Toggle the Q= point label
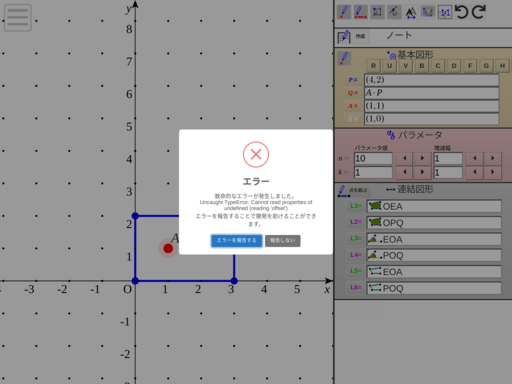The image size is (512, 384). click(353, 93)
